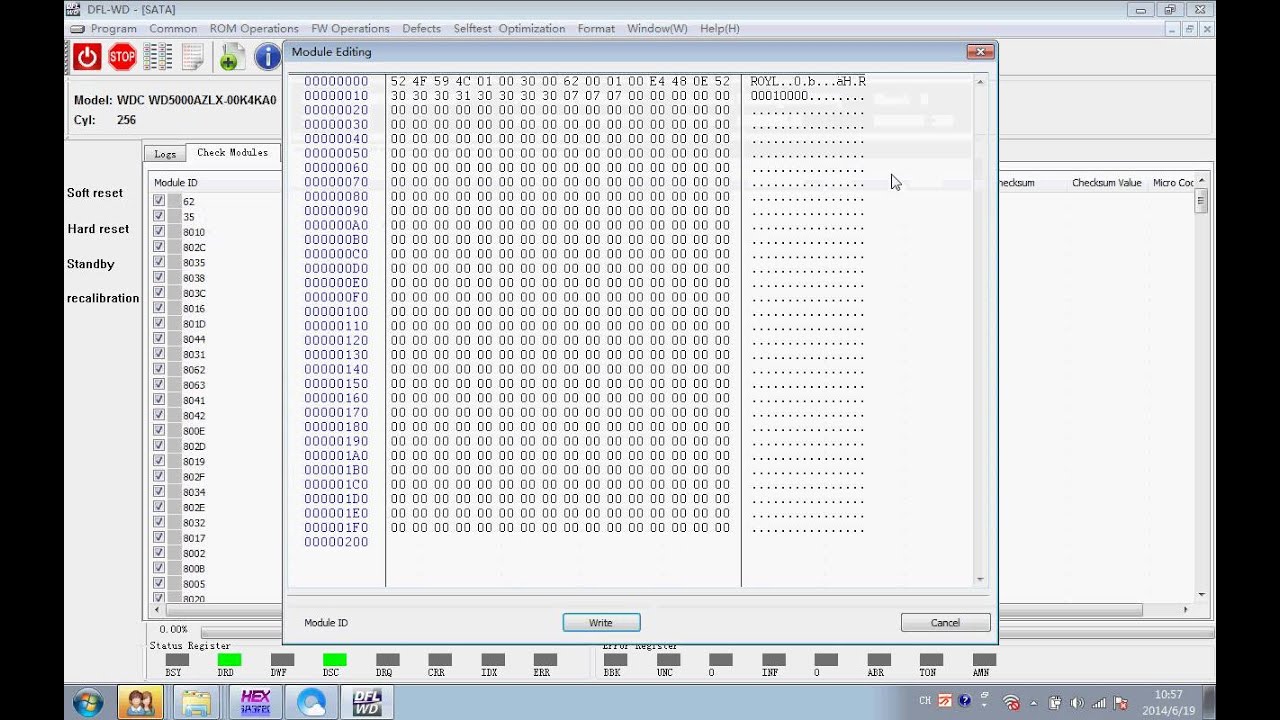
Task: Switch to the Logs tab
Action: pyautogui.click(x=165, y=154)
